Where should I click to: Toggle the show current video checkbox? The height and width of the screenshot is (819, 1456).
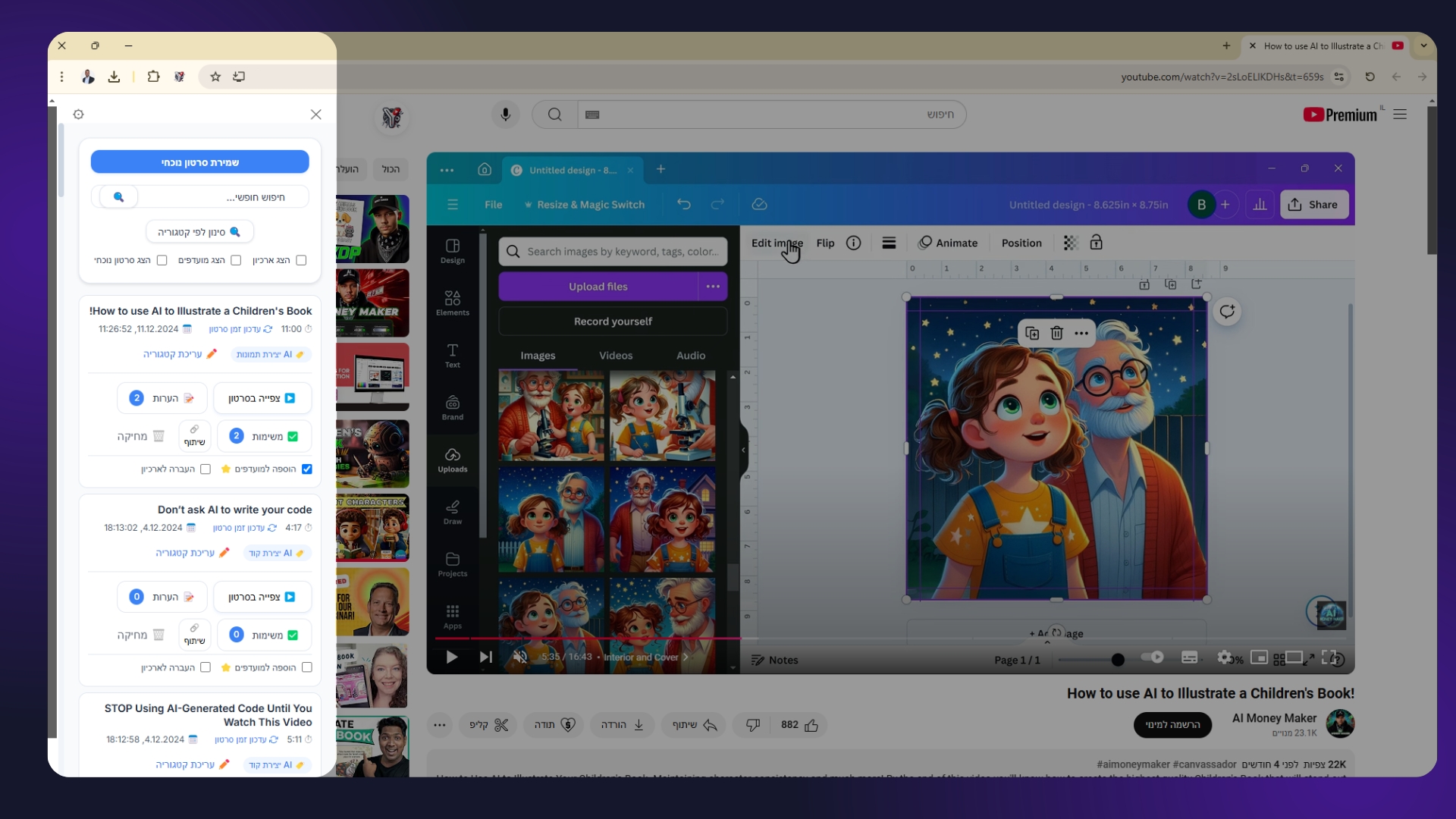(162, 260)
